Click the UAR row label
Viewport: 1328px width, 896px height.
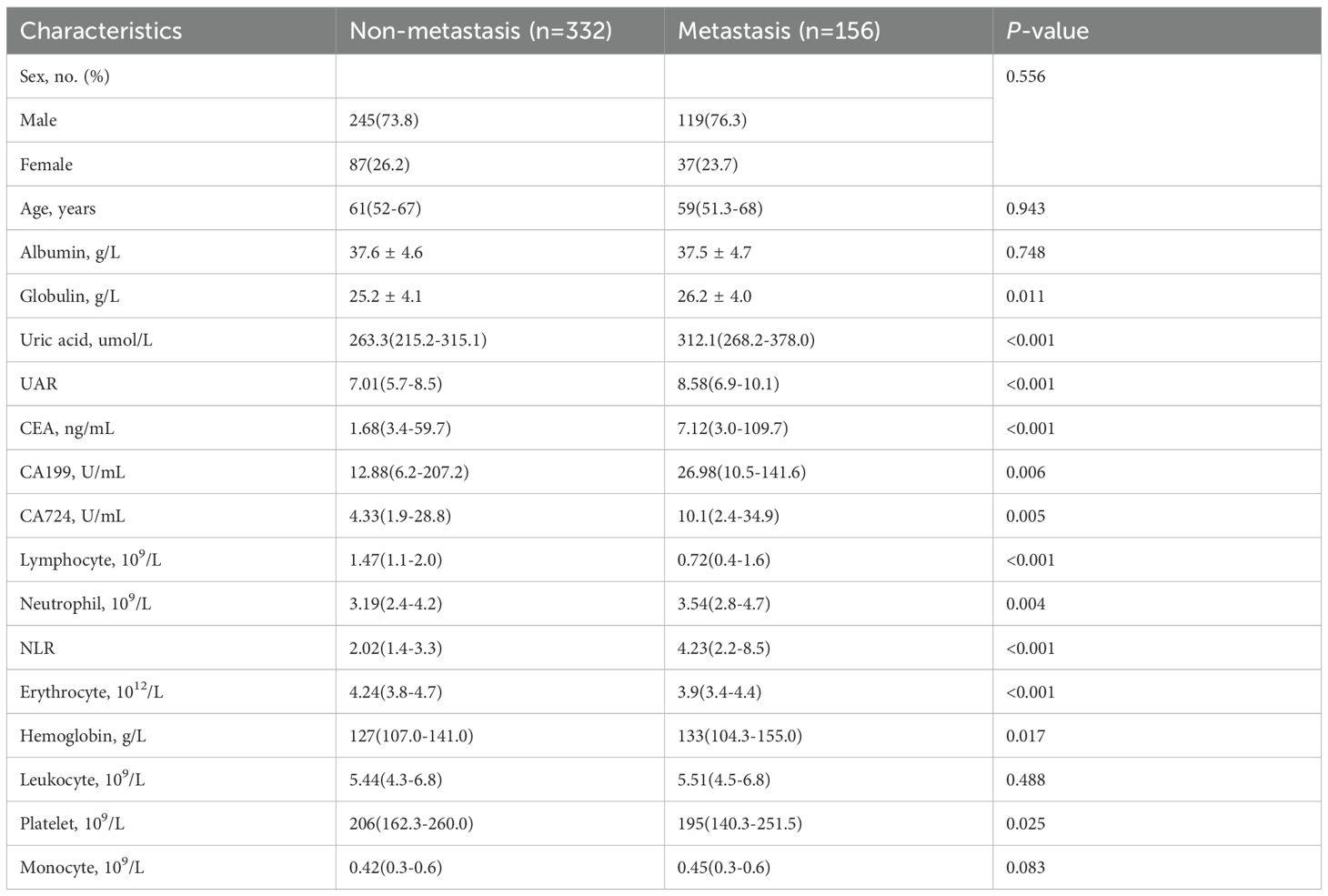(38, 384)
